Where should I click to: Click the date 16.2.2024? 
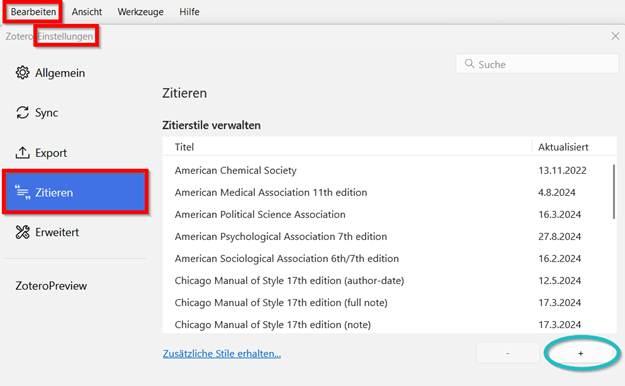click(x=560, y=258)
